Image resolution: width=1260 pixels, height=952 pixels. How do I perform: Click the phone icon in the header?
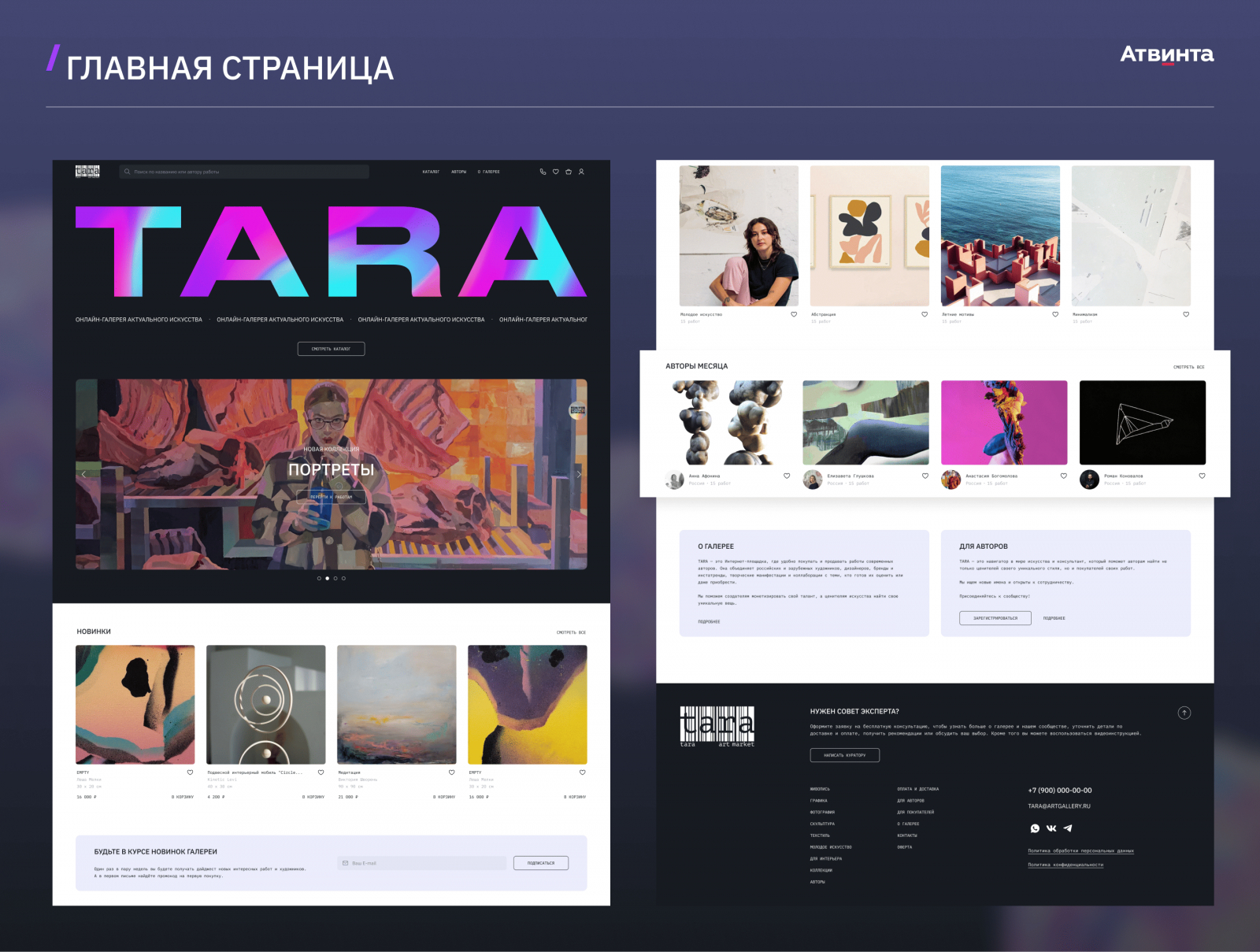(543, 172)
